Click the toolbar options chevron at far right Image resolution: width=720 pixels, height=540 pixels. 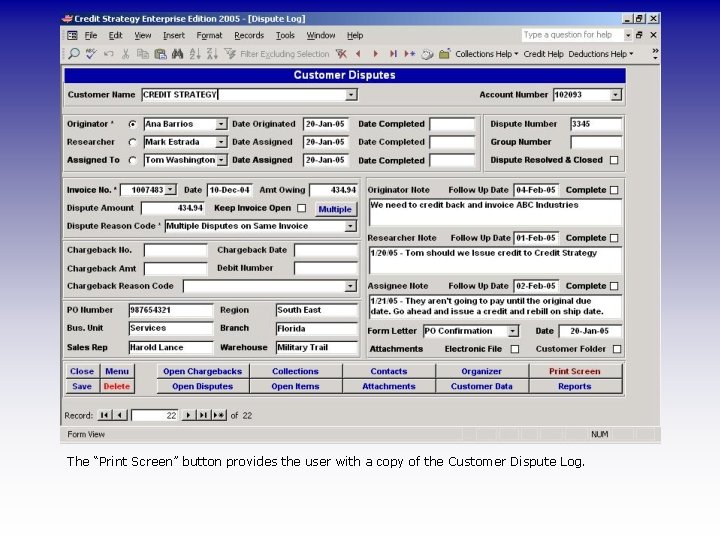tap(655, 54)
